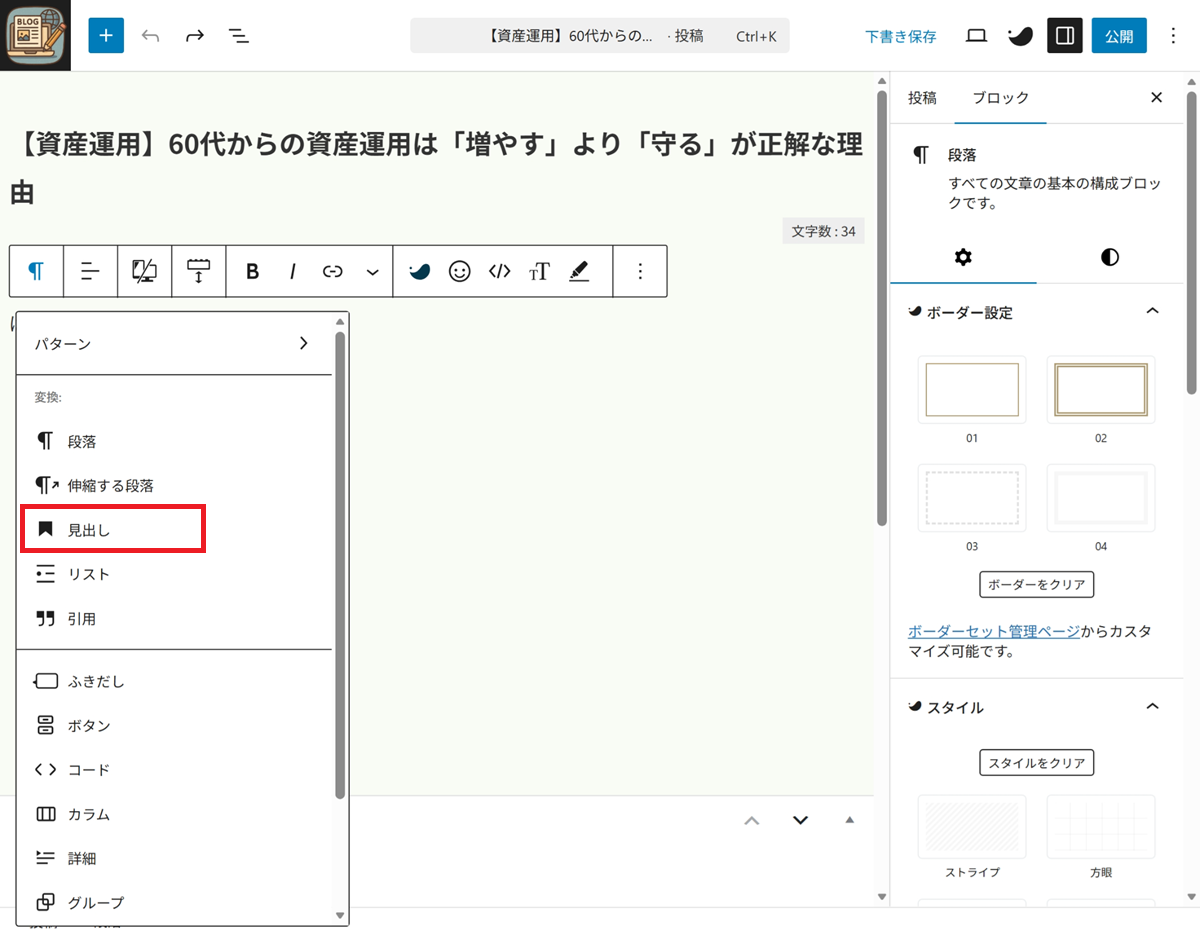The height and width of the screenshot is (934, 1200).
Task: Open the emoji smiley icon
Action: click(459, 272)
